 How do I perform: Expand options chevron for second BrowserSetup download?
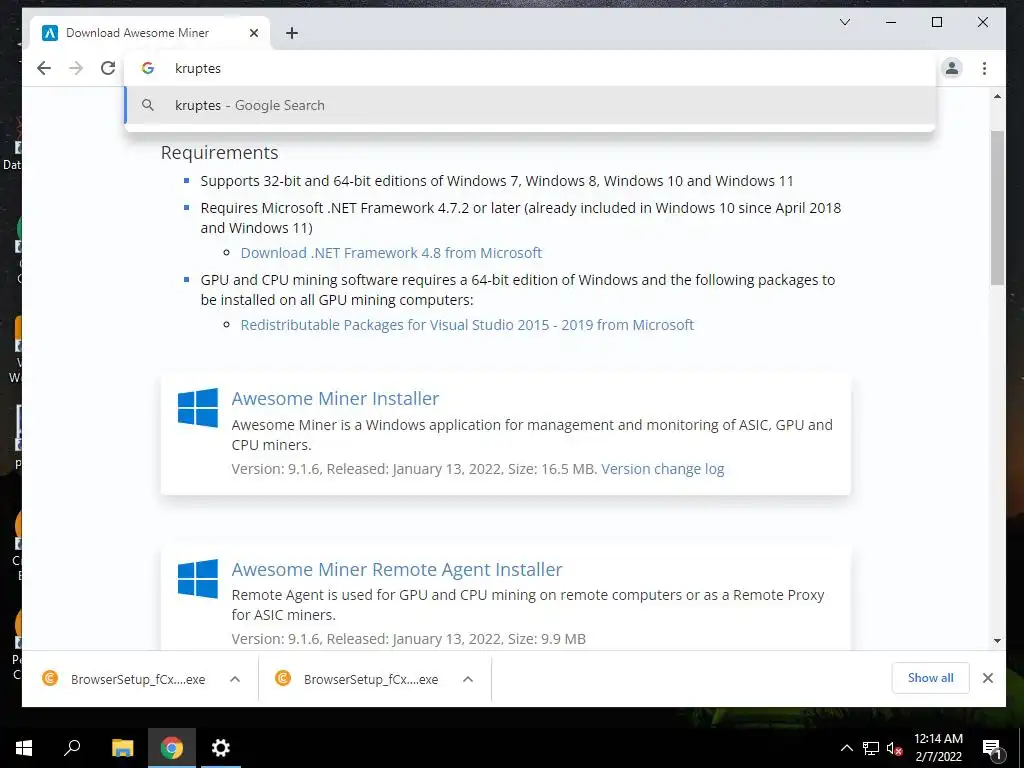[x=468, y=679]
